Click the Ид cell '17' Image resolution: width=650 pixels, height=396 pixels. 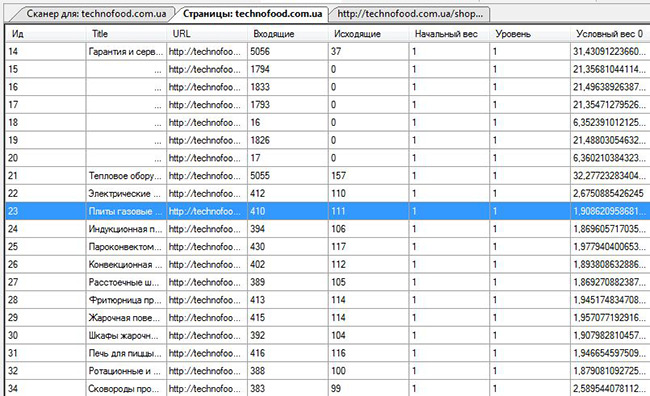[46, 105]
